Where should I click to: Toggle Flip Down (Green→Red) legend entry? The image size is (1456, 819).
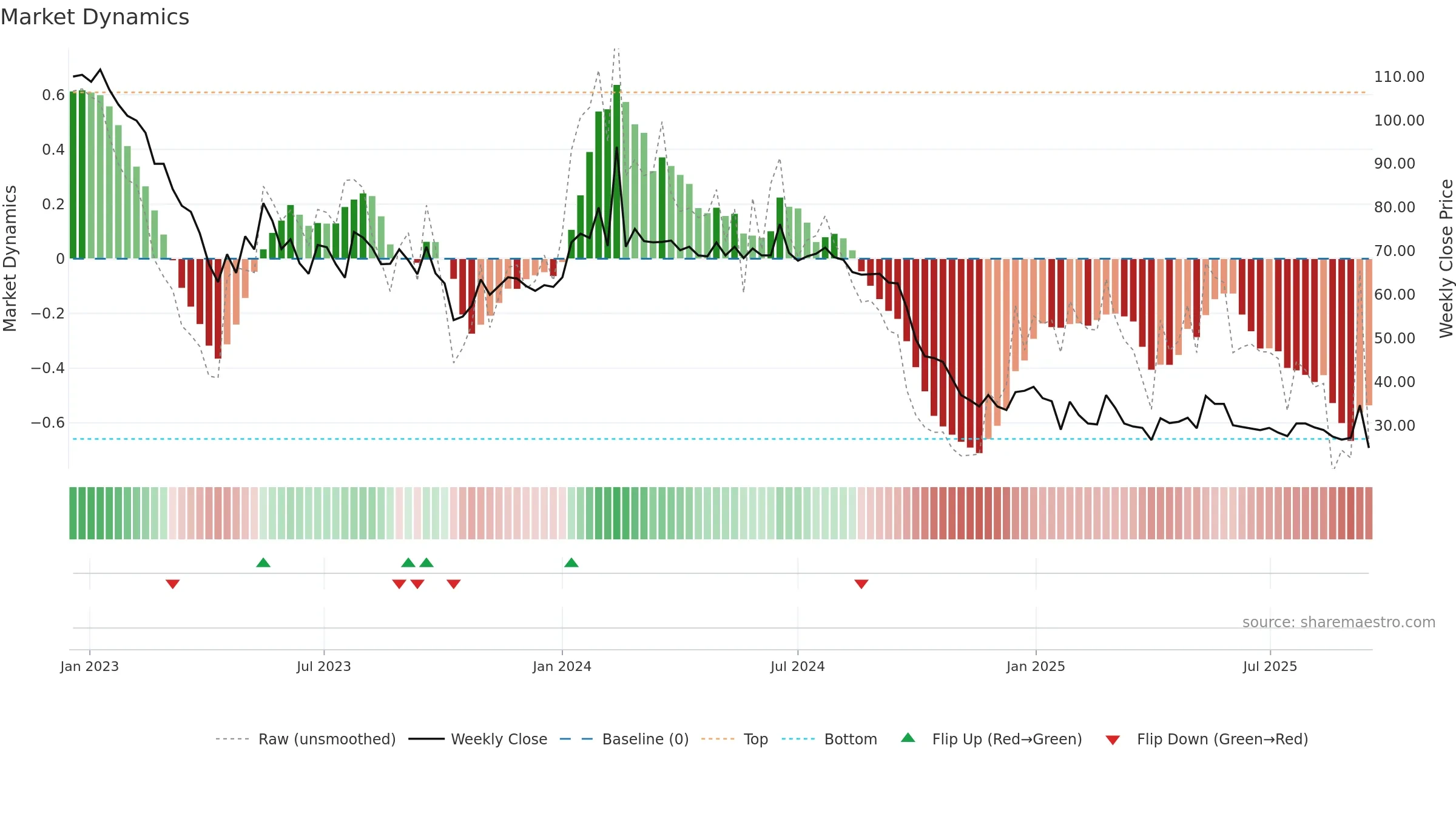click(x=1207, y=739)
